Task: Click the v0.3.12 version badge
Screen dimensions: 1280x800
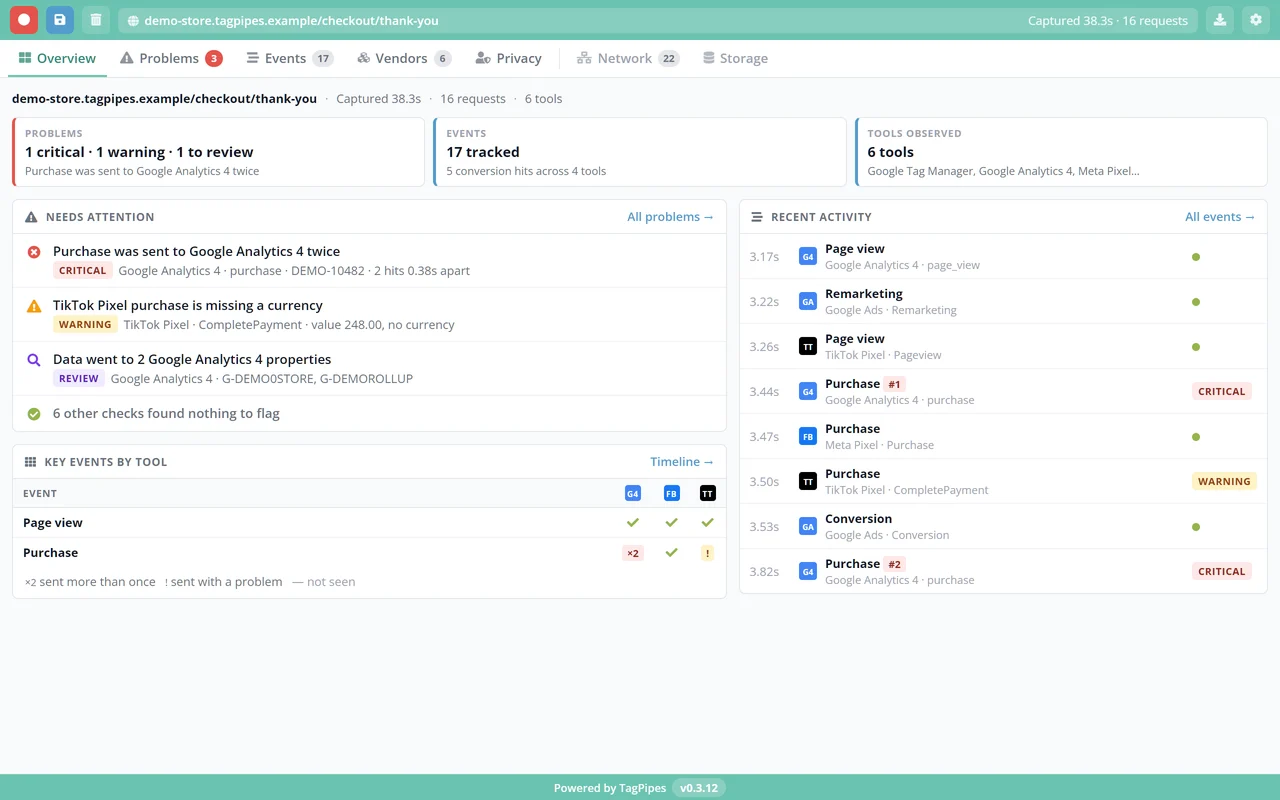Action: [699, 788]
